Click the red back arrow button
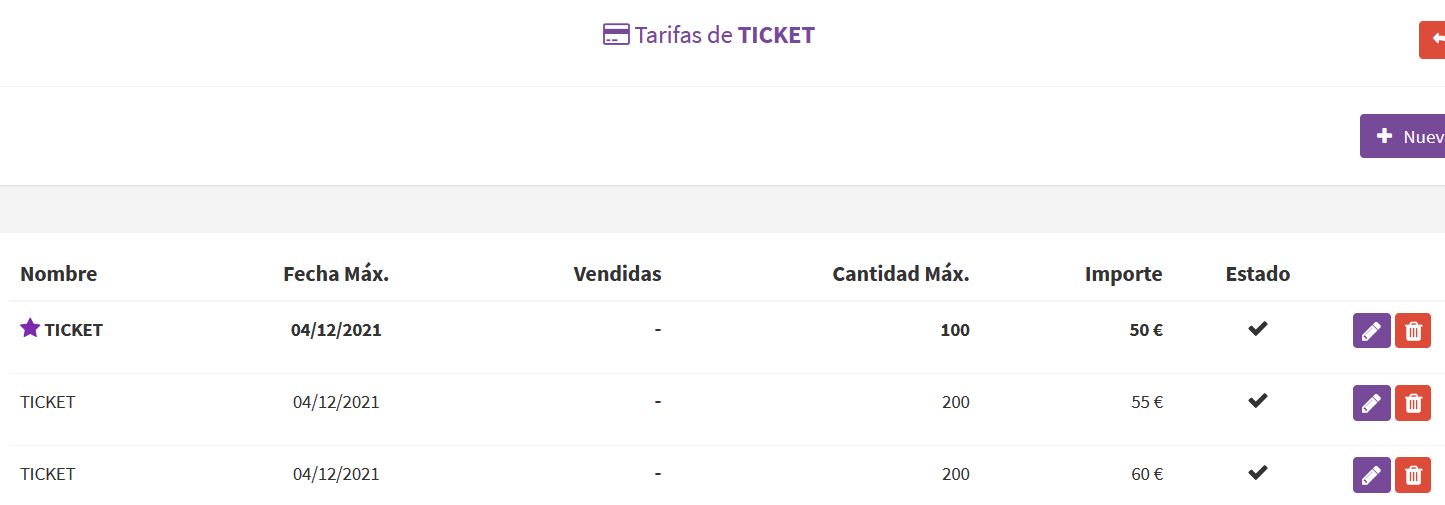The image size is (1445, 505). pyautogui.click(x=1432, y=39)
